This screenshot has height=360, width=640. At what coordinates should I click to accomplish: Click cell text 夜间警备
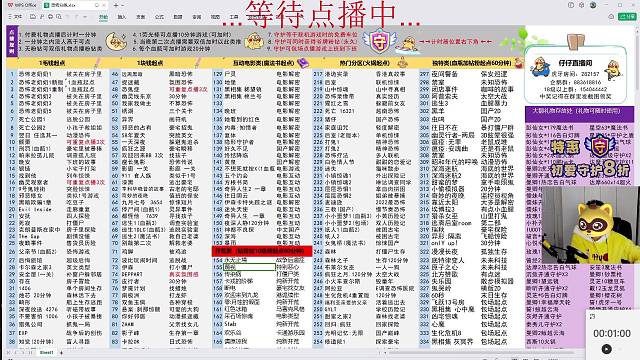tap(444, 74)
